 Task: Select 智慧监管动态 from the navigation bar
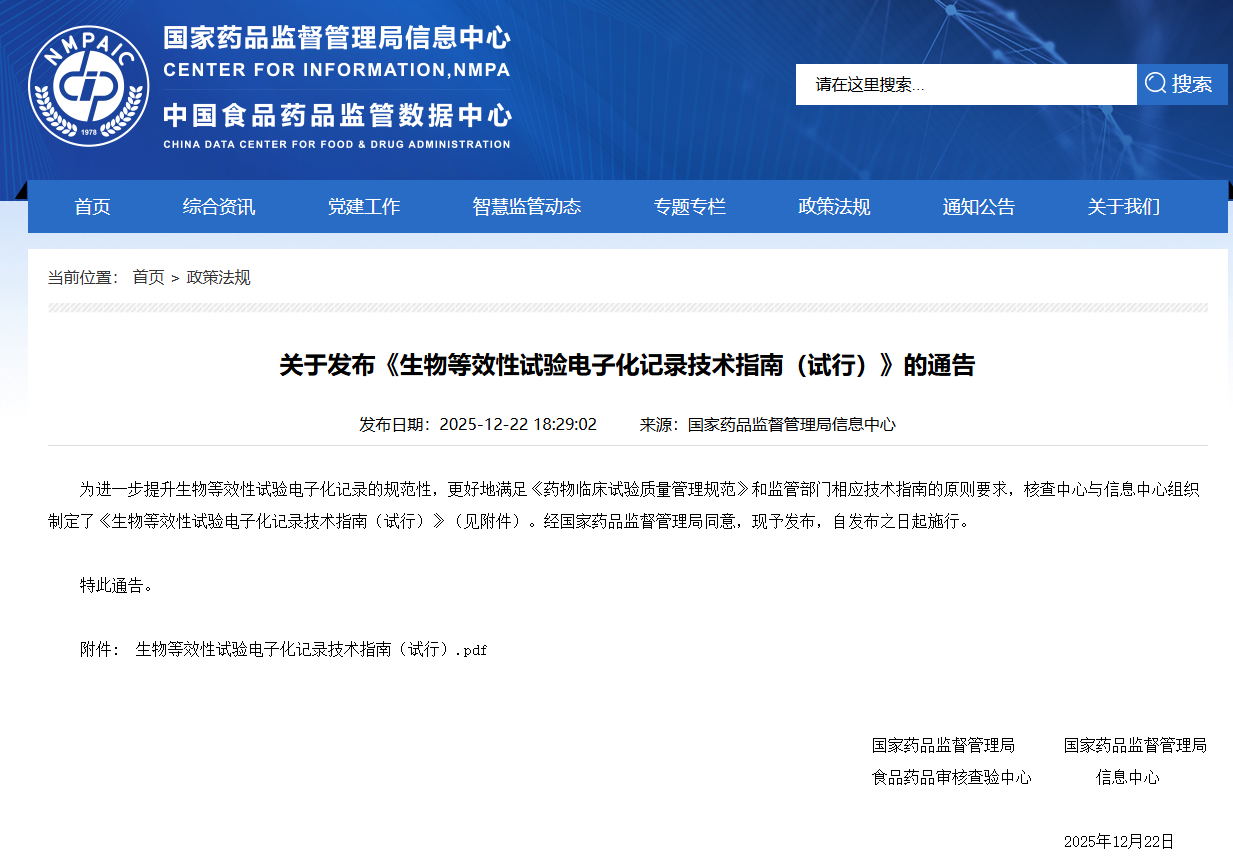(x=526, y=207)
